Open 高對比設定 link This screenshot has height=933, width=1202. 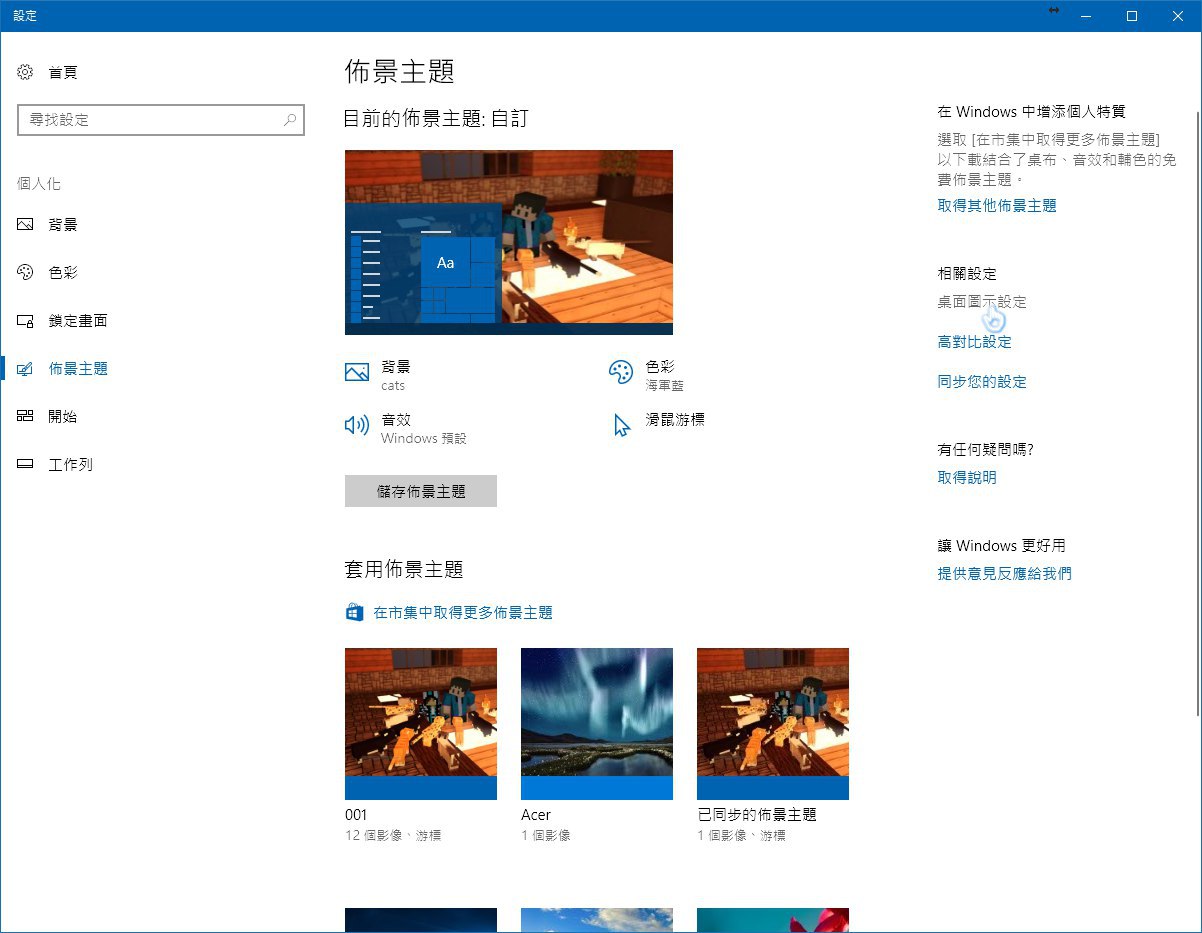[974, 342]
